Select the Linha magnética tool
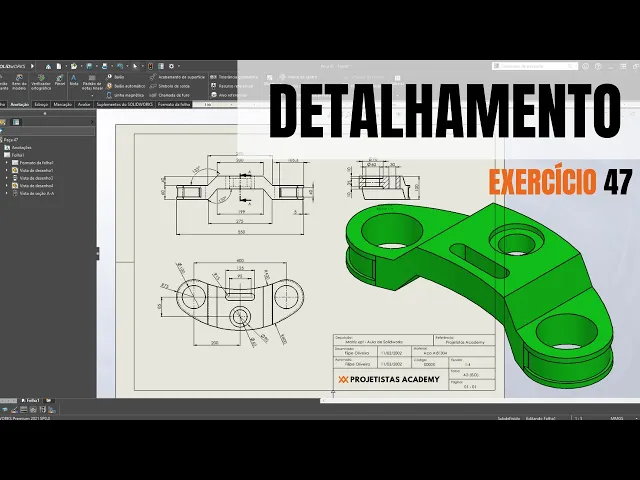The width and height of the screenshot is (640, 480). click(125, 95)
